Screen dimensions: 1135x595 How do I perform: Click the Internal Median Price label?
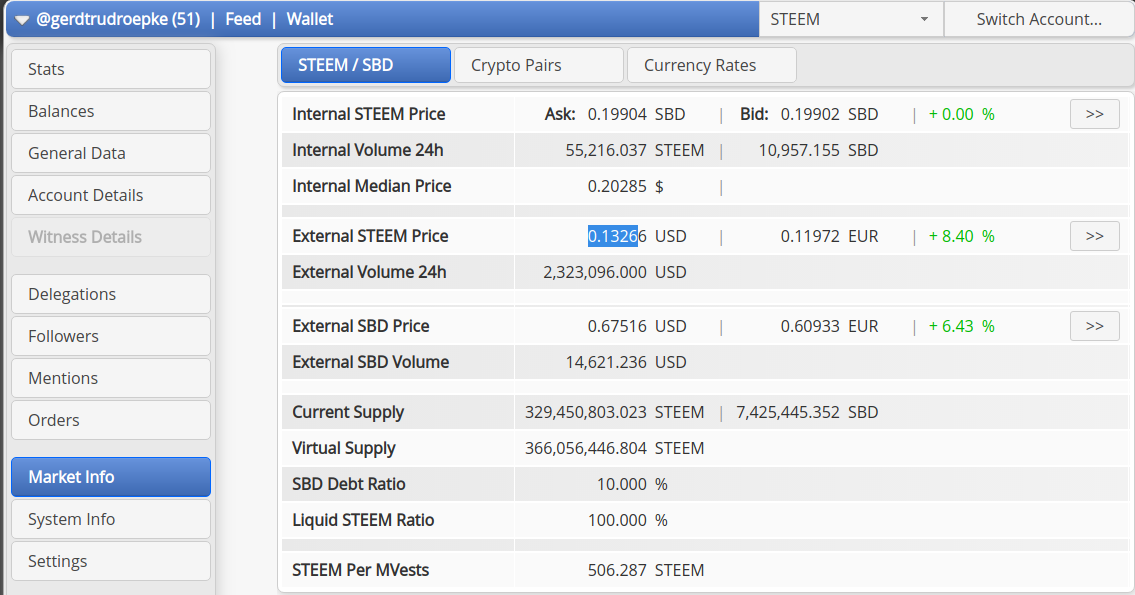372,187
